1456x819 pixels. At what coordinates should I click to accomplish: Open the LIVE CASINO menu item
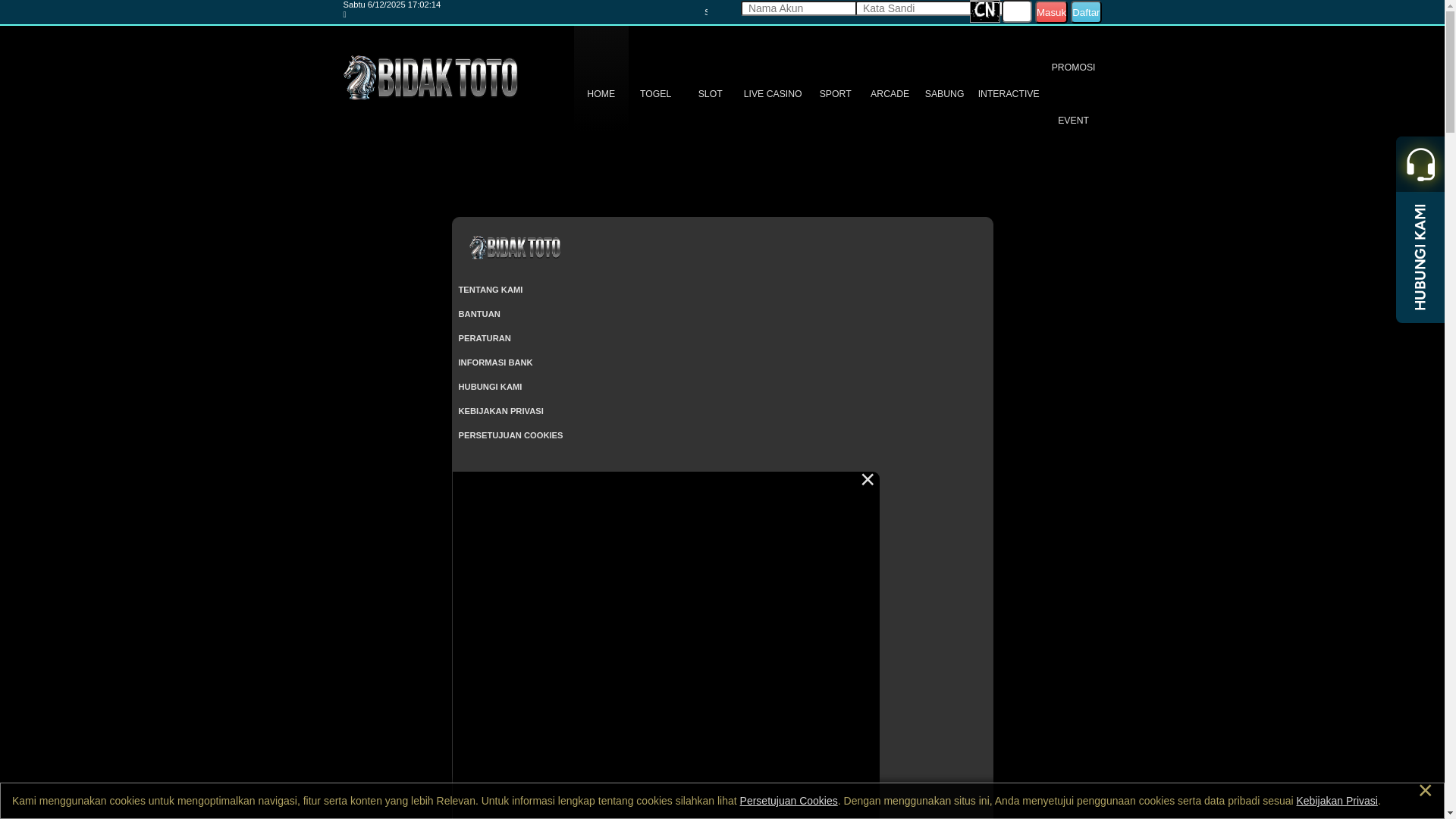pos(772,94)
